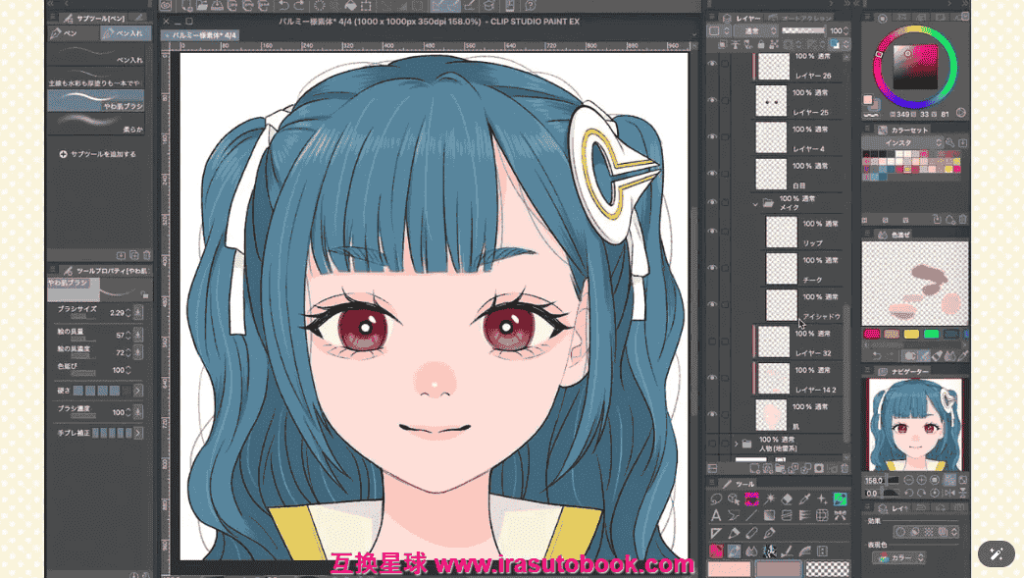Screen dimensions: 1024x578
Task: Collapse the メイク layer folder
Action: [x=755, y=204]
